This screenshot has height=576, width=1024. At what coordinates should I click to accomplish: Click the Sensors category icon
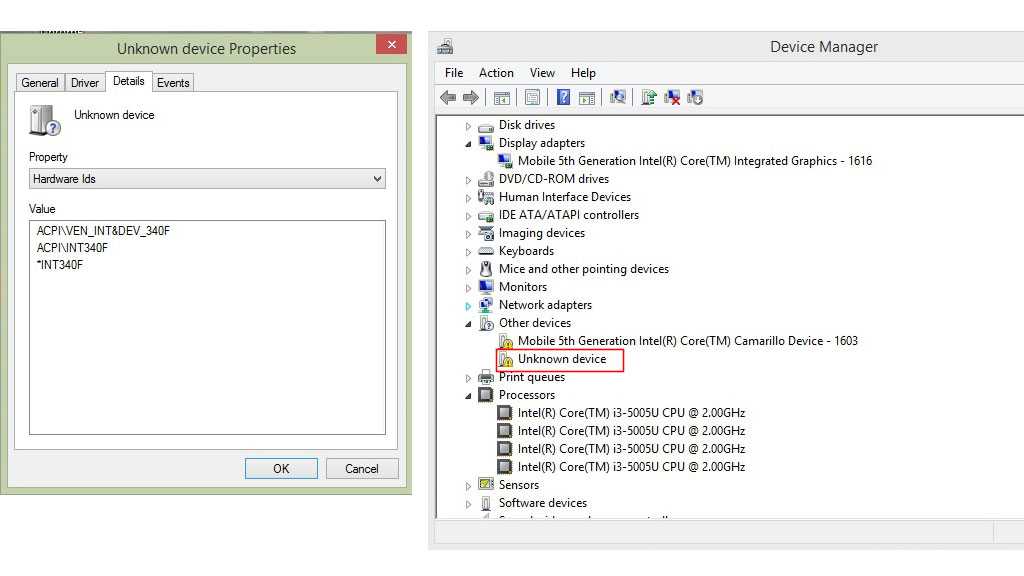click(x=485, y=485)
